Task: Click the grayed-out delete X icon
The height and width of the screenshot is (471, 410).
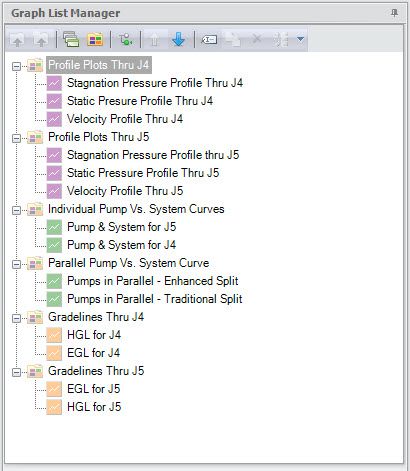Action: point(257,39)
